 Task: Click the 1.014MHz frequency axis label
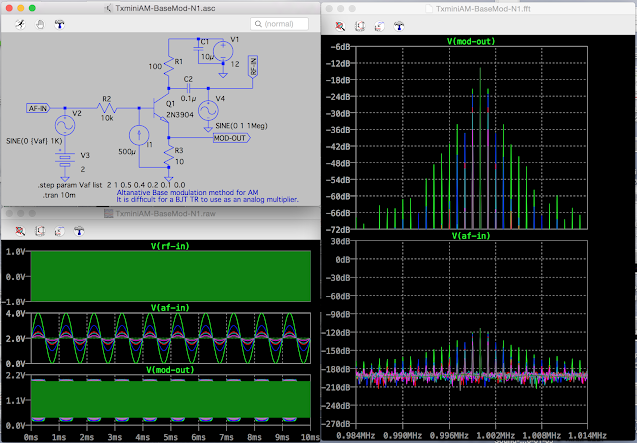(587, 436)
